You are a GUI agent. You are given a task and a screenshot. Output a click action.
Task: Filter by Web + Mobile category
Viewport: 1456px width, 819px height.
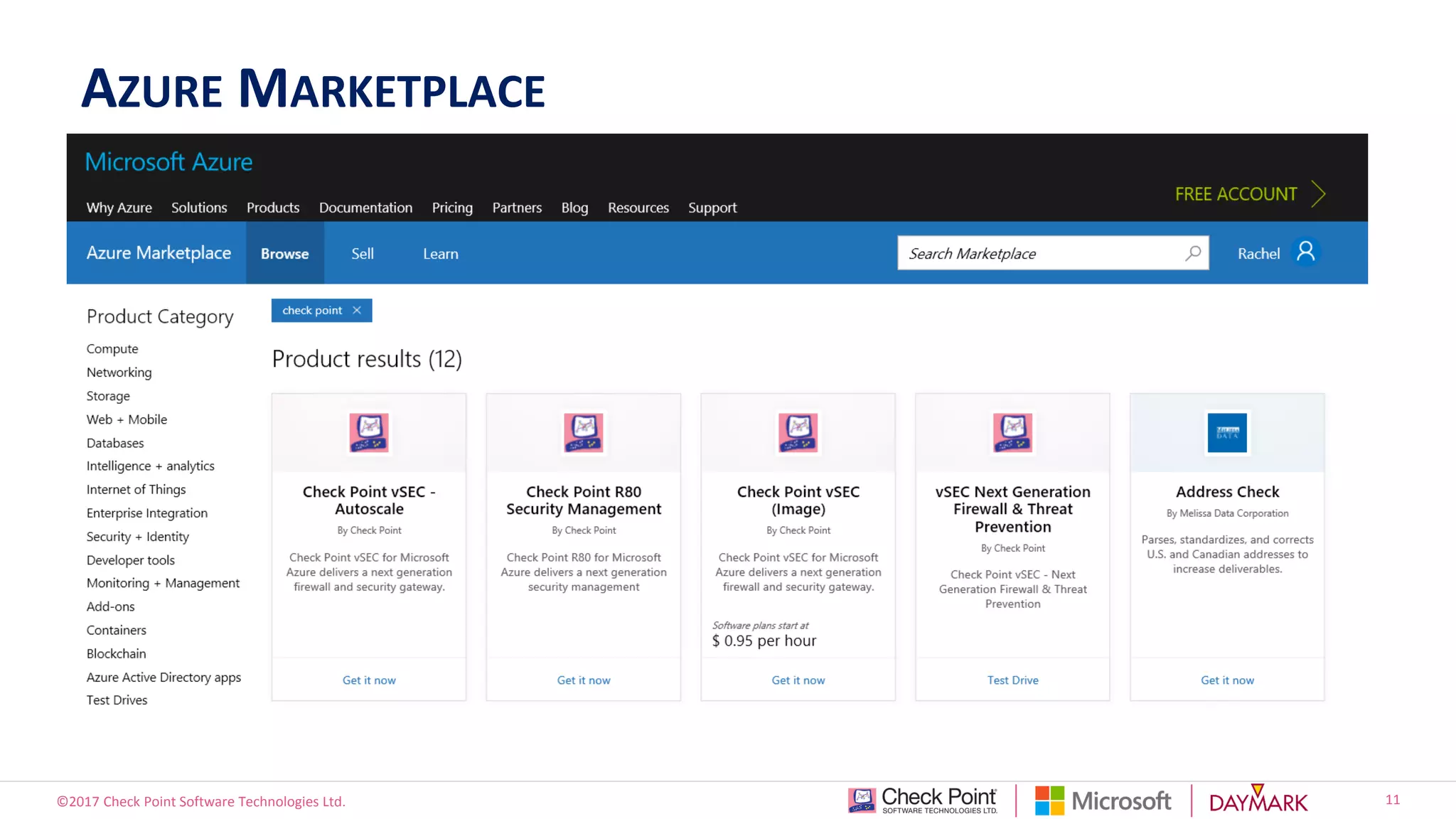click(127, 419)
